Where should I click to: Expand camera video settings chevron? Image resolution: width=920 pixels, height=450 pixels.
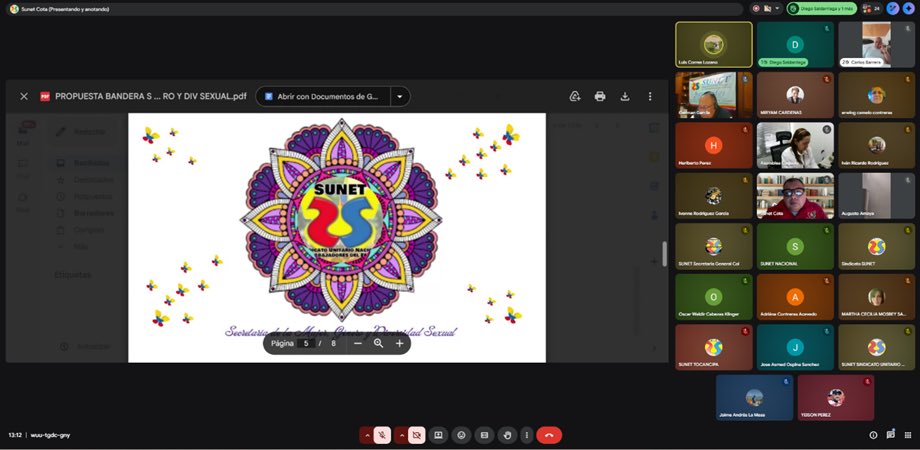pyautogui.click(x=401, y=435)
